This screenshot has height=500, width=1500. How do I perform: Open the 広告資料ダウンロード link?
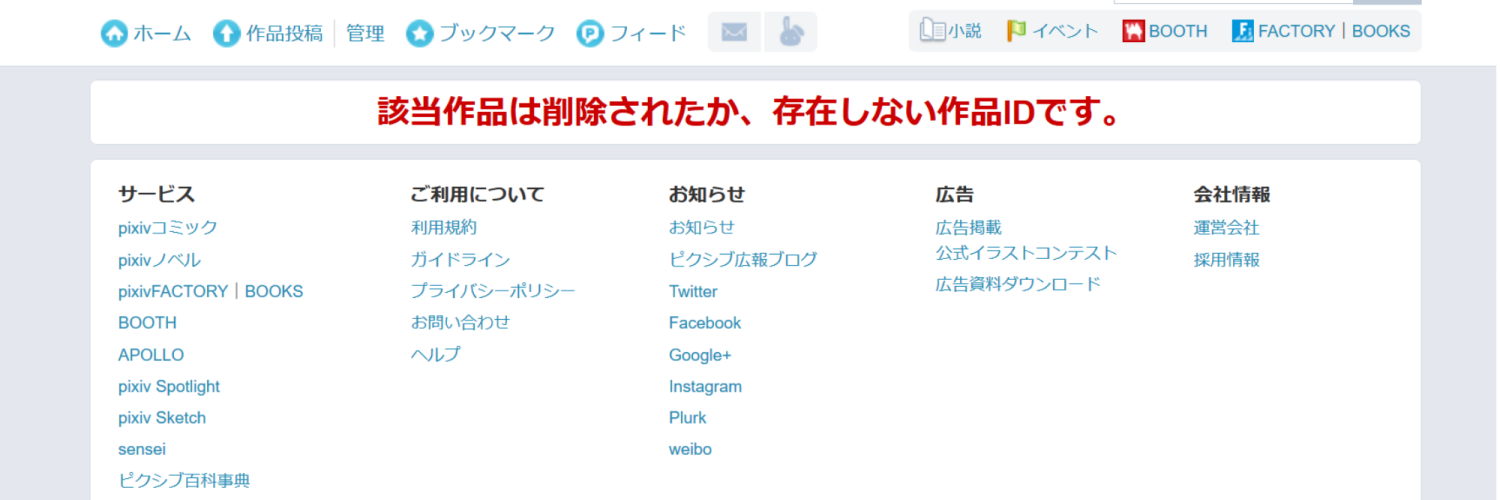(1018, 284)
